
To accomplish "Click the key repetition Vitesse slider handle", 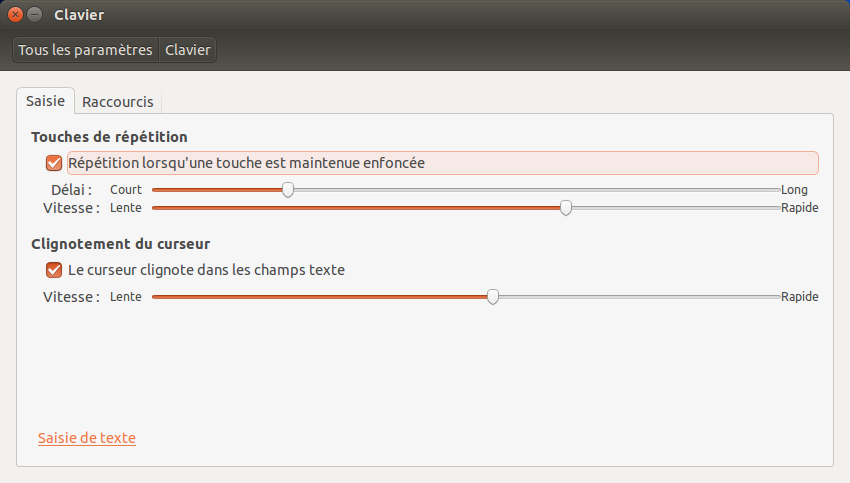I will (x=566, y=208).
